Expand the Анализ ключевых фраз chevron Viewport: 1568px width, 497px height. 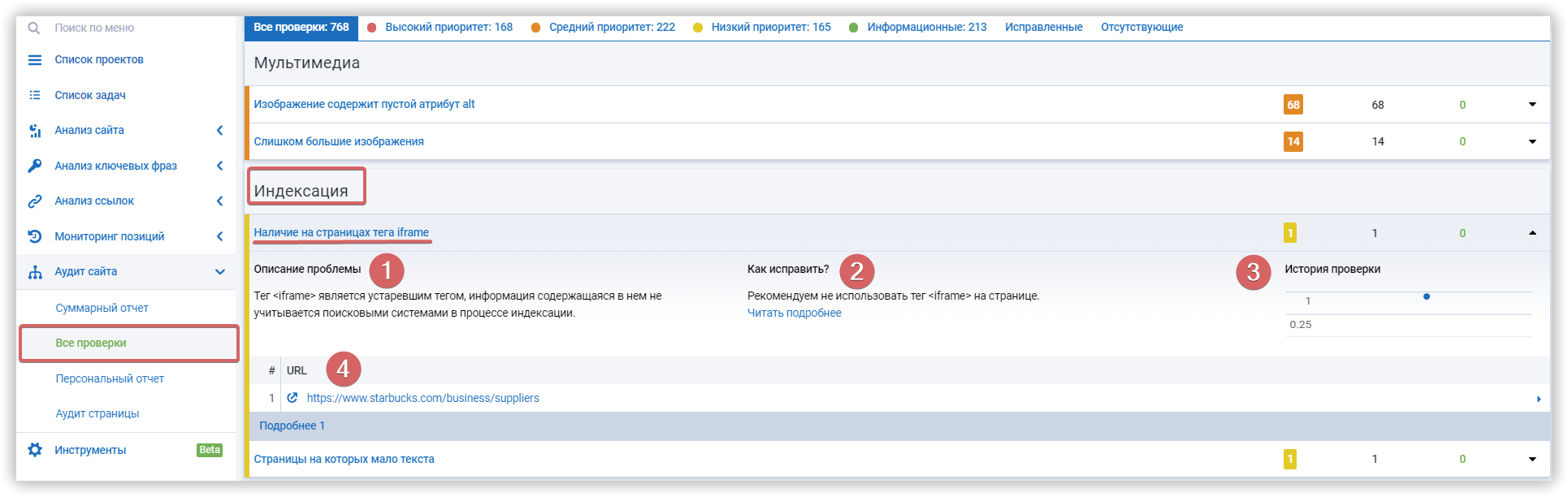219,166
